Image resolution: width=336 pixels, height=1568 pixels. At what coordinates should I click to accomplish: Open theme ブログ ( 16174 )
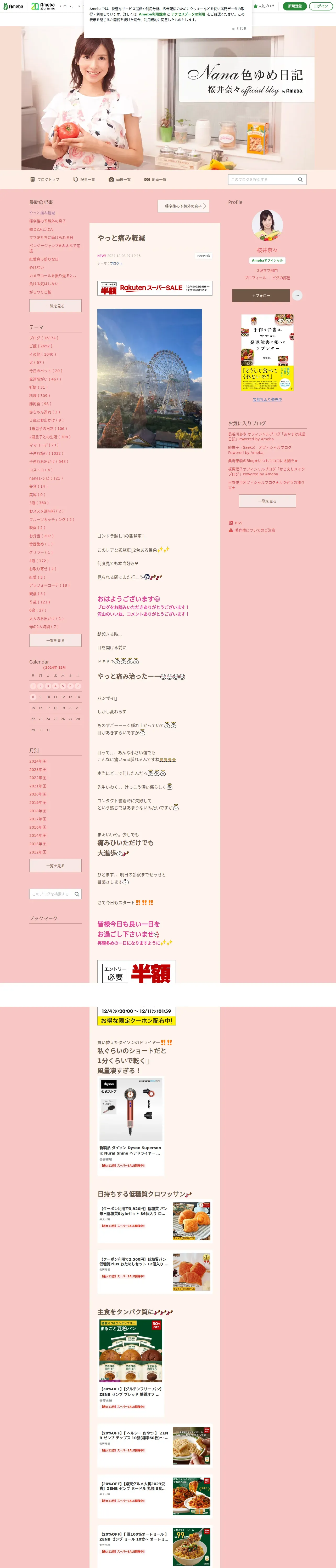[x=44, y=338]
